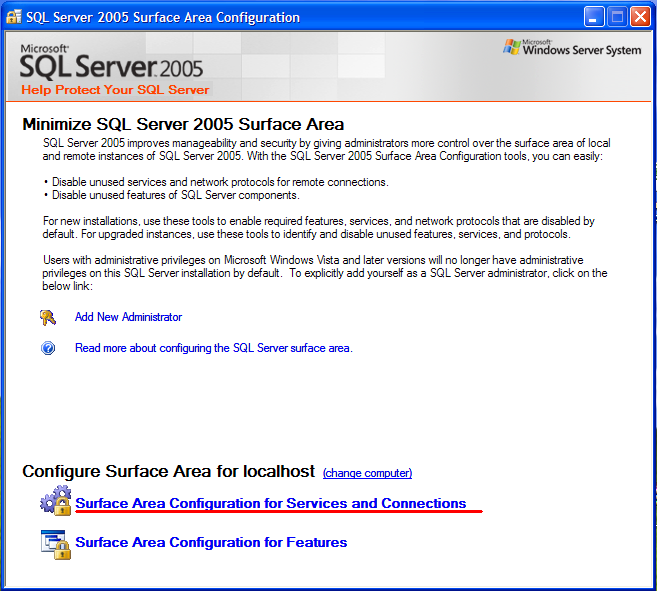Click the Windows Server System logo
Image resolution: width=659 pixels, height=591 pixels.
coord(572,48)
